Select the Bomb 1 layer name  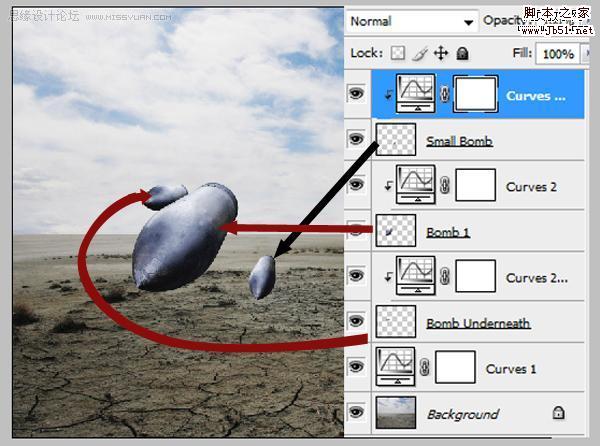click(x=448, y=232)
